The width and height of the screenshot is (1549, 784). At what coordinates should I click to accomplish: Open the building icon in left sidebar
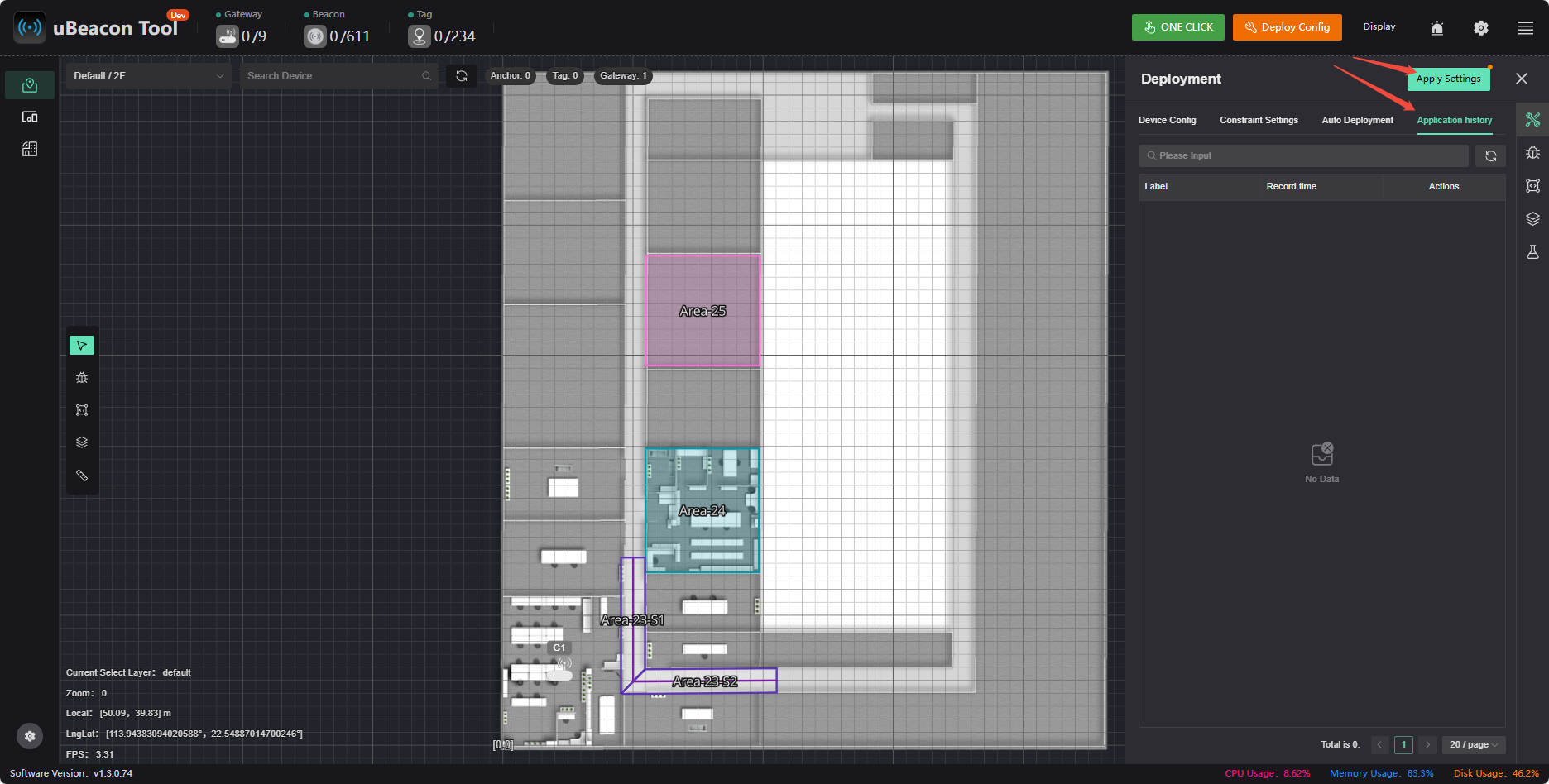[30, 150]
